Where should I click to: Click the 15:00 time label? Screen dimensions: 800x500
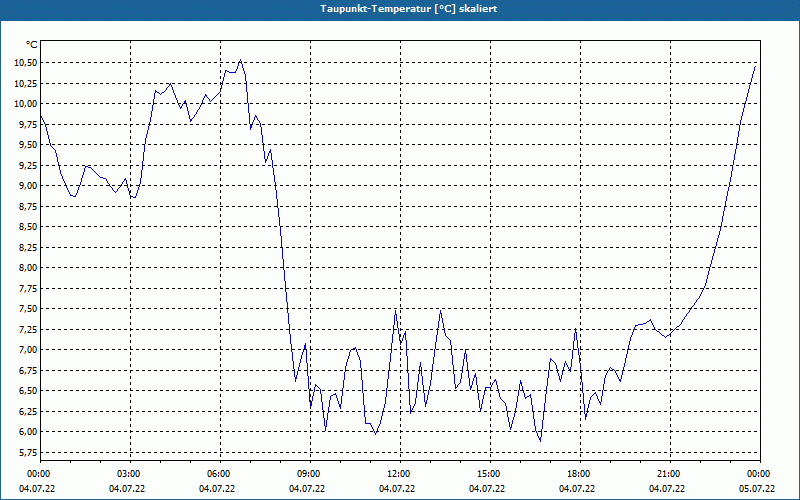point(490,474)
